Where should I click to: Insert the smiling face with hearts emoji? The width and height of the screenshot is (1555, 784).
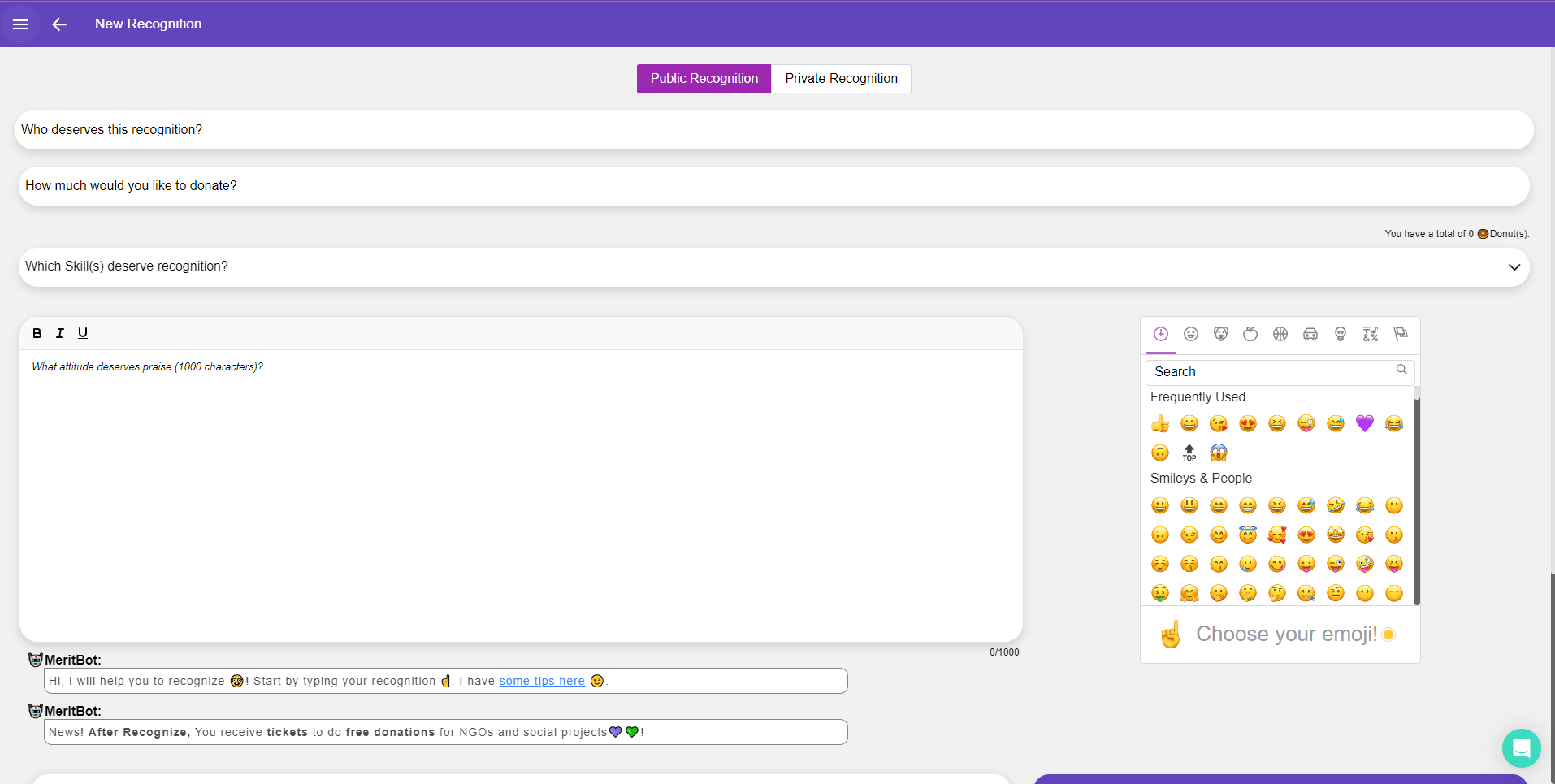1277,535
